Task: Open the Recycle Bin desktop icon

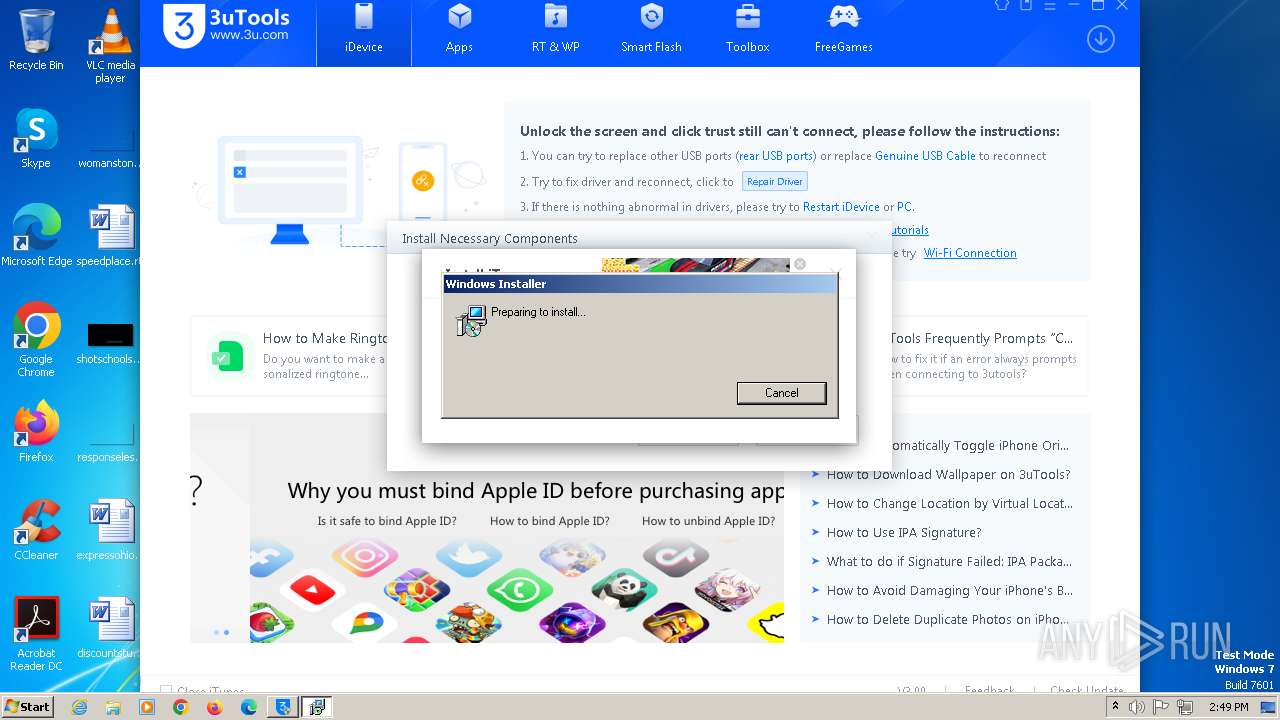Action: pos(36,40)
